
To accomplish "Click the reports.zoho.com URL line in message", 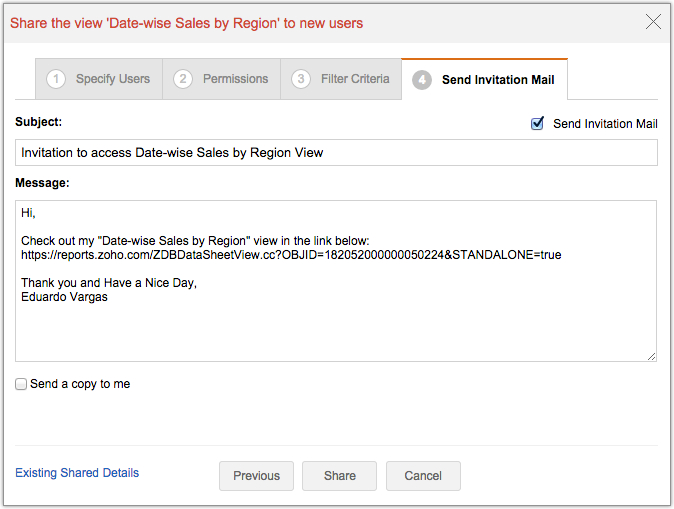I will pyautogui.click(x=290, y=255).
